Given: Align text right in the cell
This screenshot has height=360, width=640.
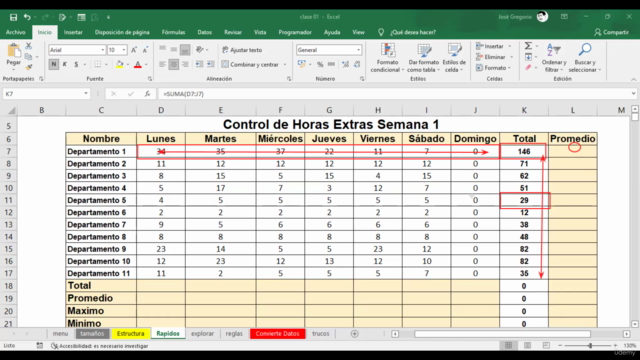Looking at the screenshot, I should [185, 64].
